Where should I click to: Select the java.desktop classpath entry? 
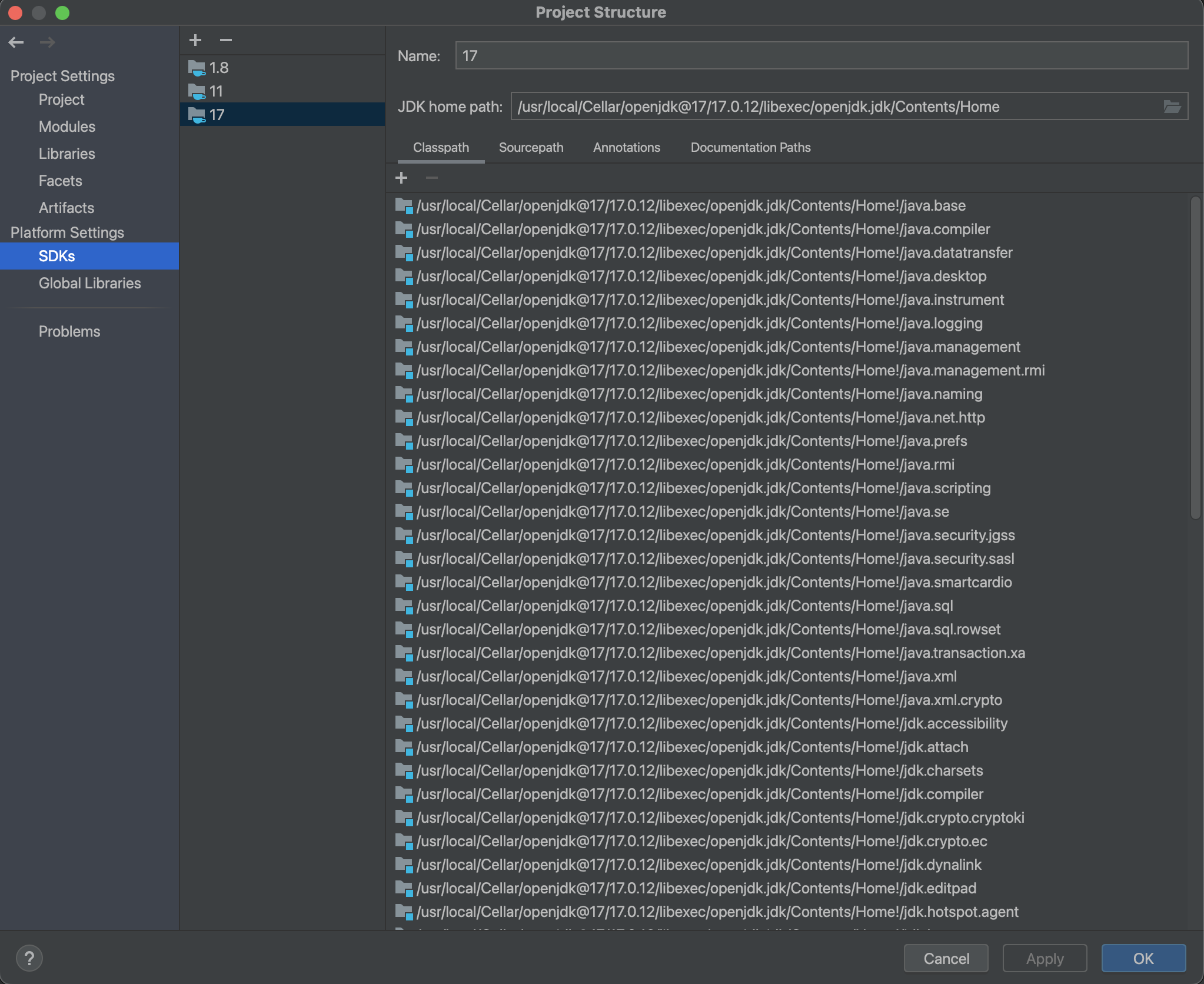coord(701,276)
